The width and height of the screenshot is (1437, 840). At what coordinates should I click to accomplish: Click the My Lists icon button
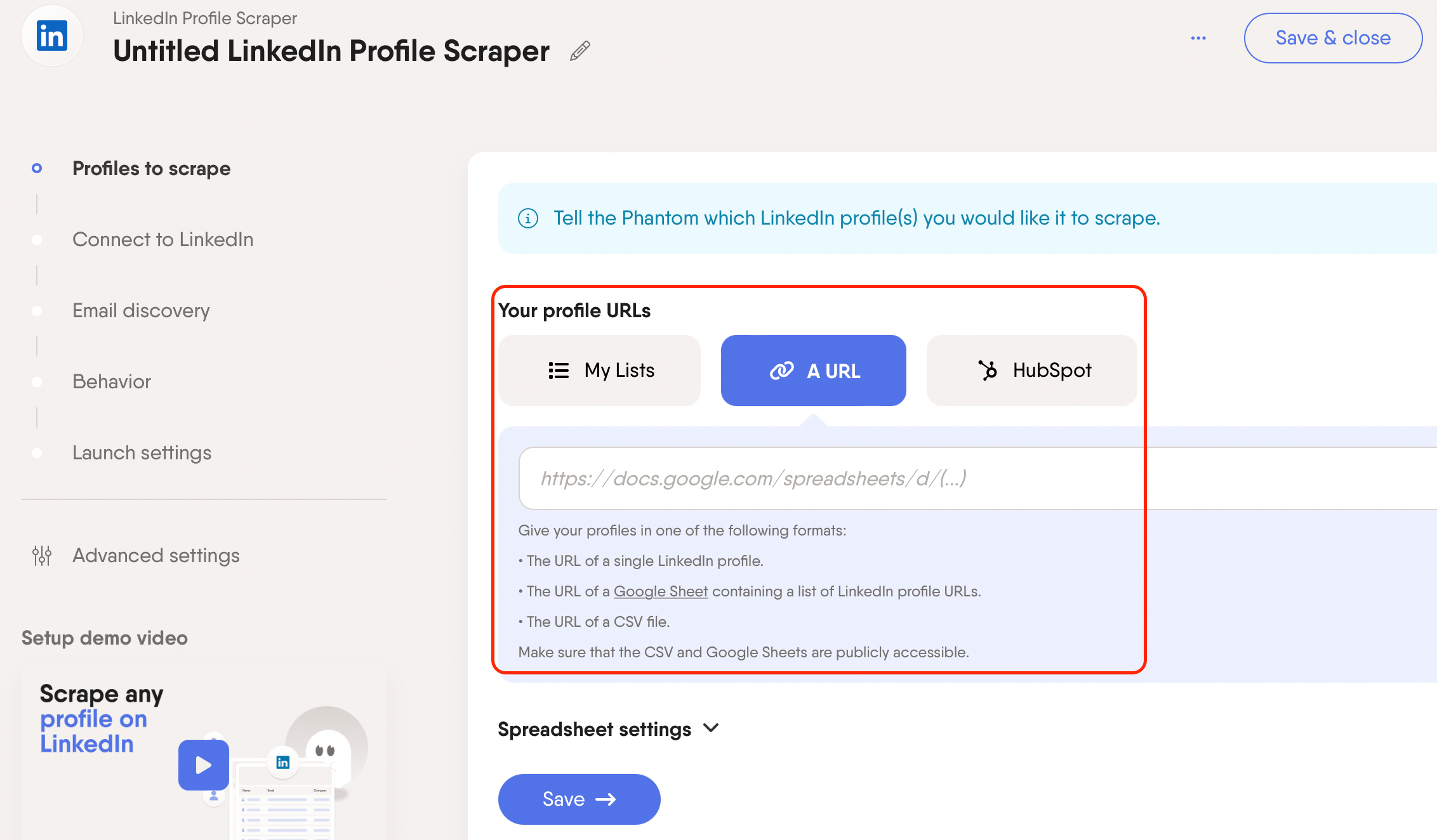pyautogui.click(x=602, y=371)
